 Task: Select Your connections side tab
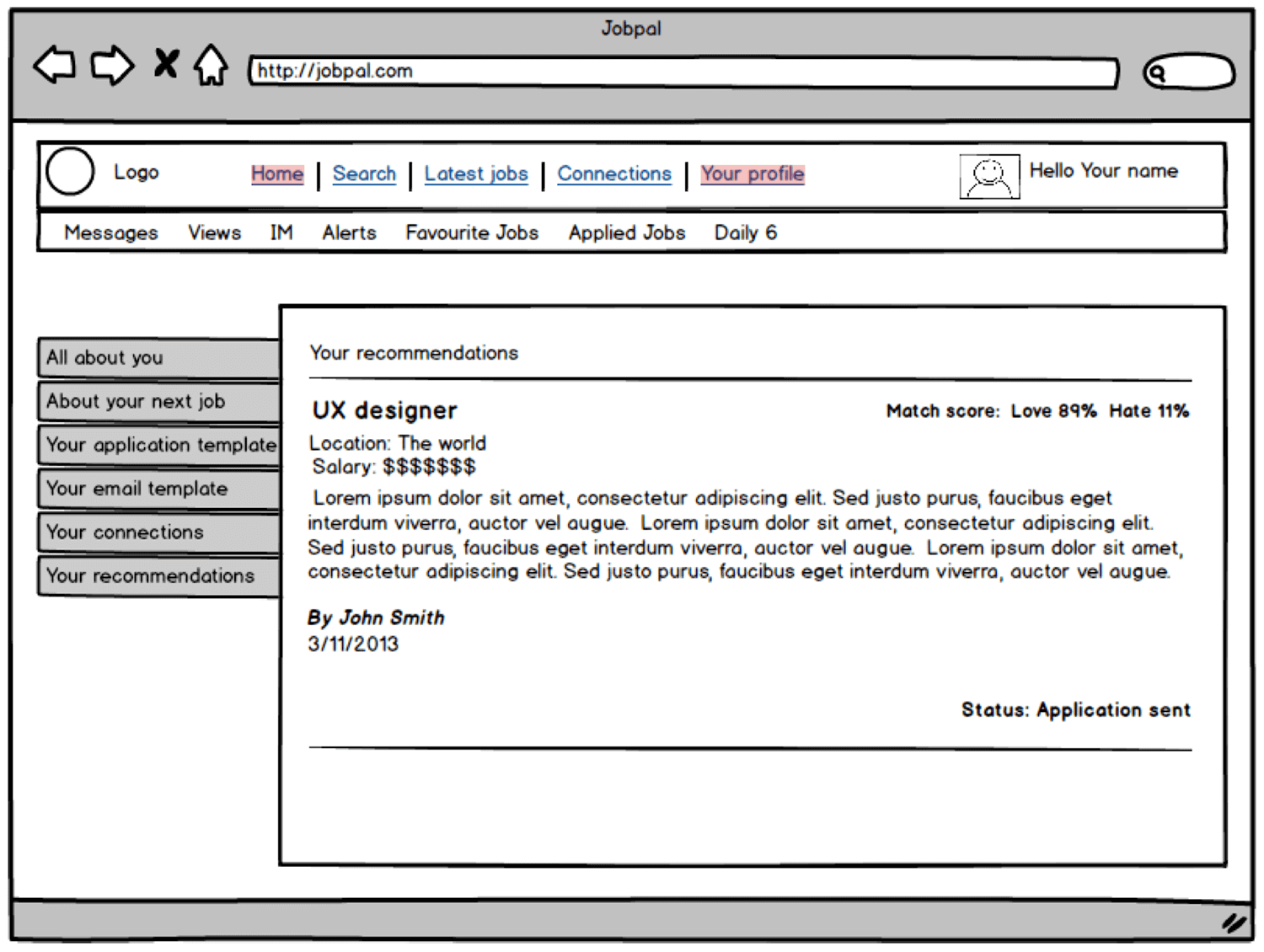click(x=159, y=532)
